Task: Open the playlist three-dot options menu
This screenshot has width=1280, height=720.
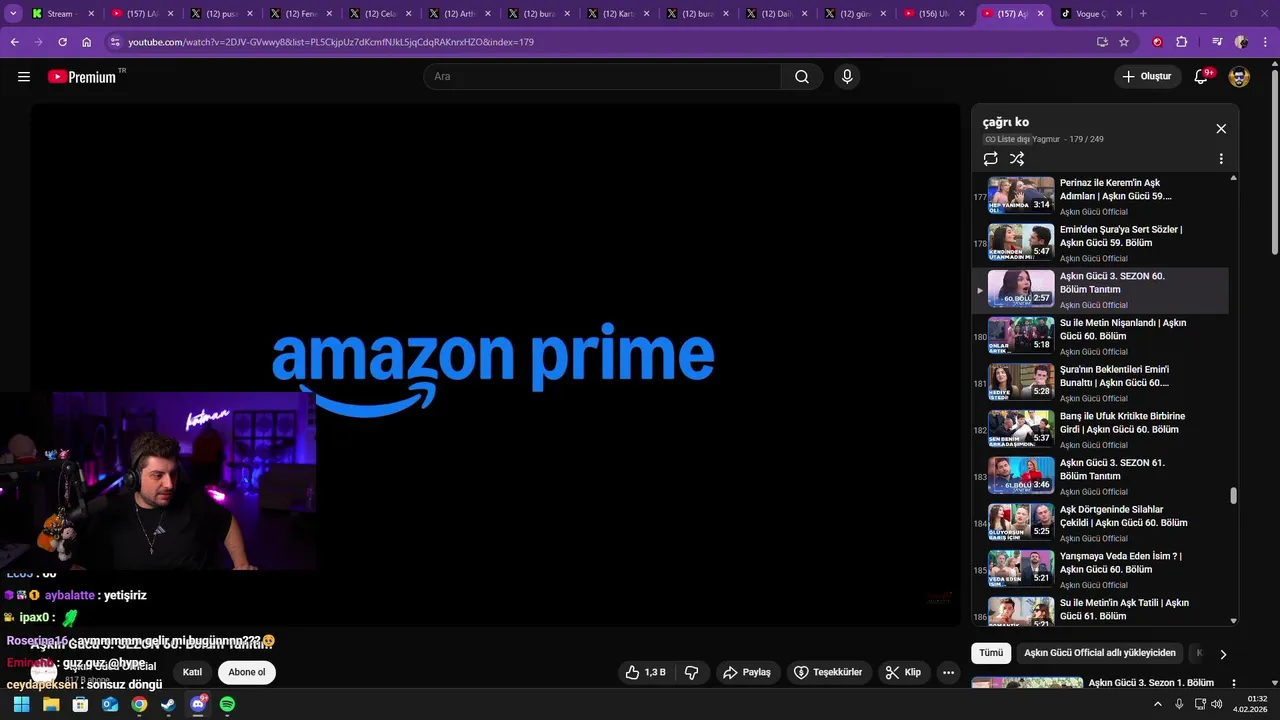Action: [x=1221, y=159]
